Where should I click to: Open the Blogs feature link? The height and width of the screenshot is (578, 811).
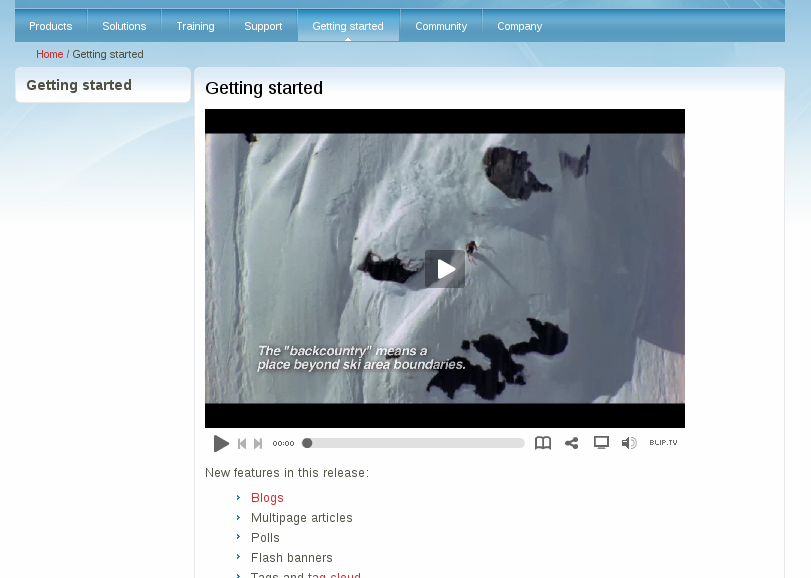click(x=267, y=498)
